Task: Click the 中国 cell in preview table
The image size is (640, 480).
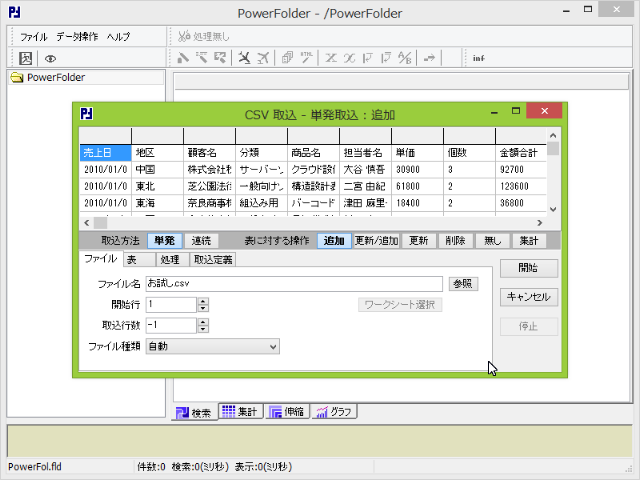Action: click(x=157, y=169)
